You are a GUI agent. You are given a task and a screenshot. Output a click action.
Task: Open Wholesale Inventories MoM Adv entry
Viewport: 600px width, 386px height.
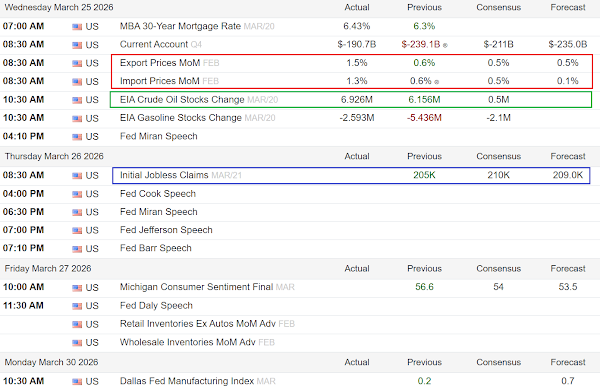click(x=188, y=342)
